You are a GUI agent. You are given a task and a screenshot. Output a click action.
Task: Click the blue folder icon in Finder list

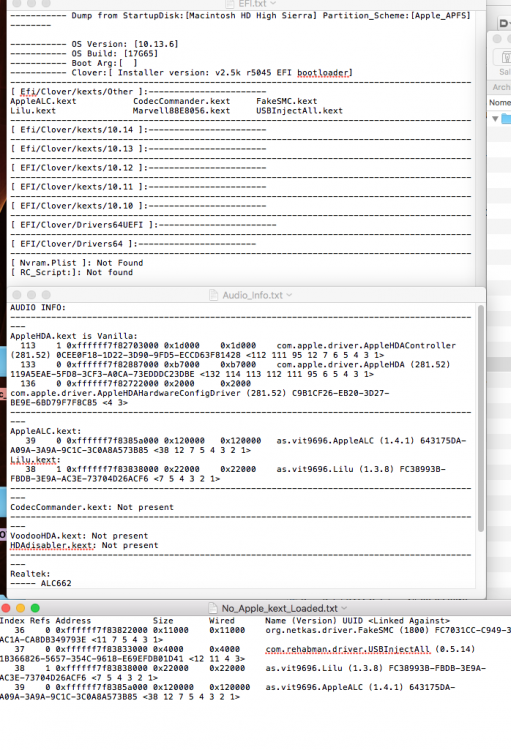(x=506, y=119)
